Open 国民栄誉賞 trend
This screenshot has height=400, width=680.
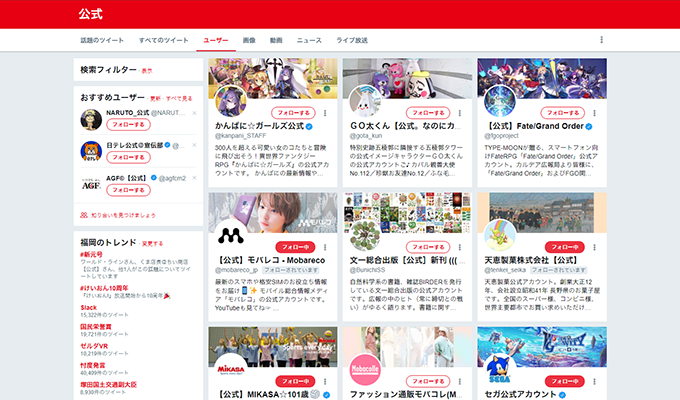(x=95, y=327)
